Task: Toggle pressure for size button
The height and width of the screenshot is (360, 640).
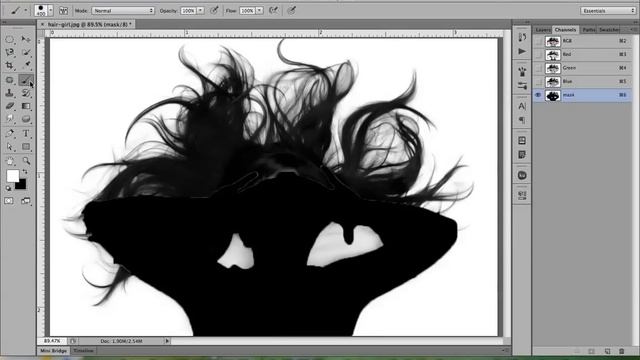Action: [x=291, y=11]
